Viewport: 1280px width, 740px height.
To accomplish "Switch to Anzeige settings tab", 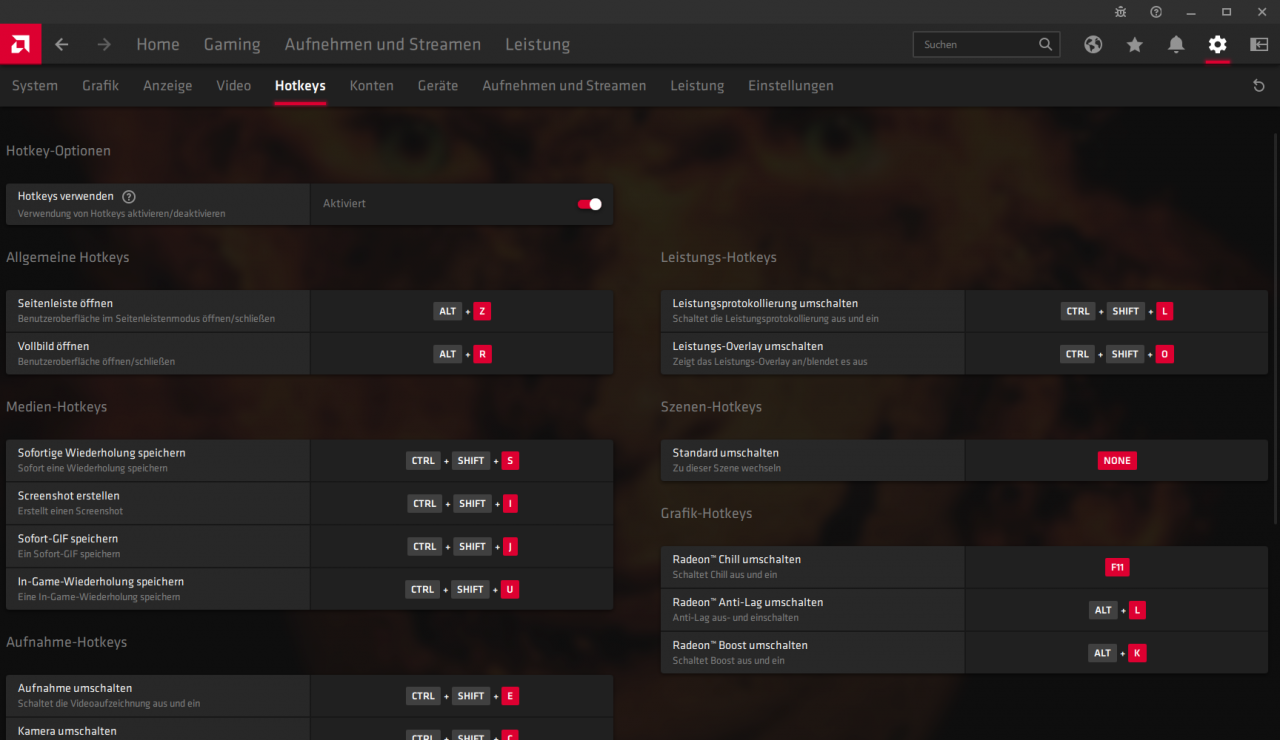I will [x=167, y=86].
